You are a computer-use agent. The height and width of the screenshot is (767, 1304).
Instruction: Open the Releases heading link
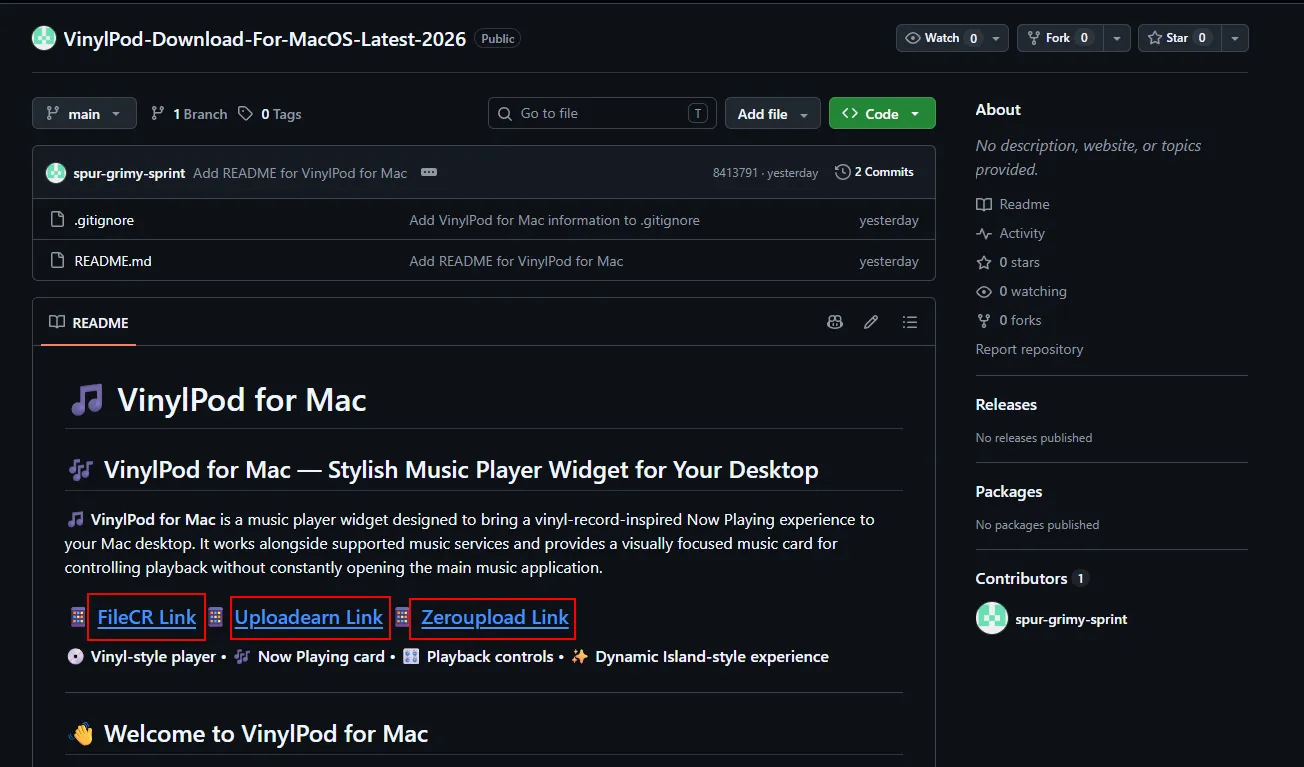(x=1006, y=404)
